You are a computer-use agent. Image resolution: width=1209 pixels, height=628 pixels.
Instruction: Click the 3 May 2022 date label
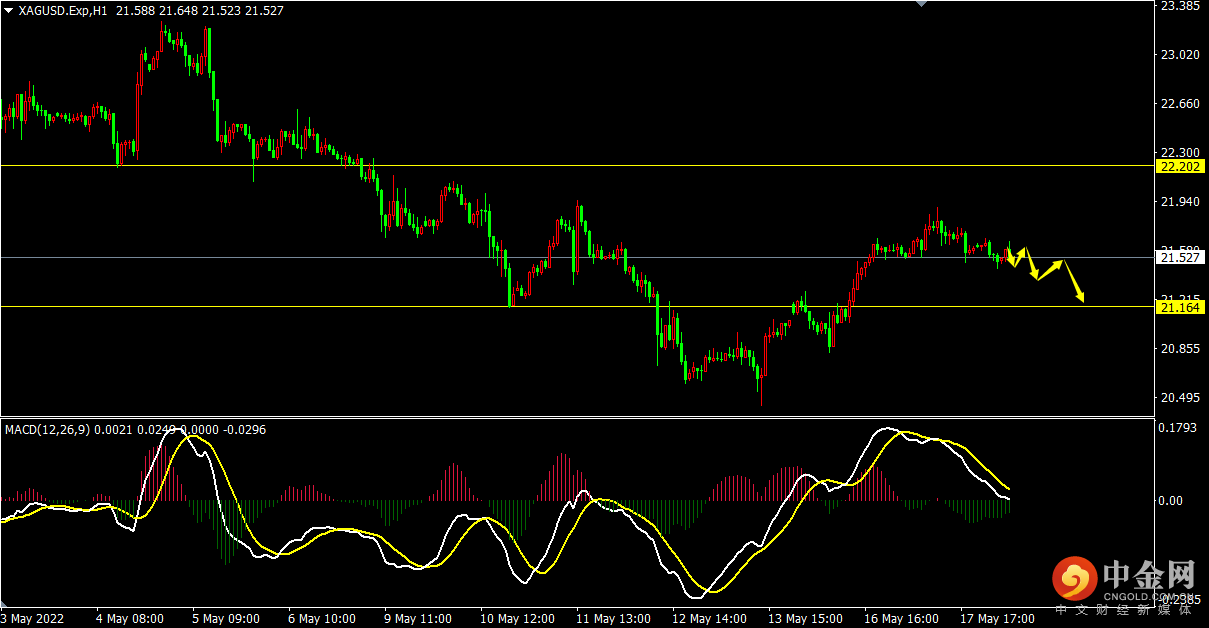[33, 619]
